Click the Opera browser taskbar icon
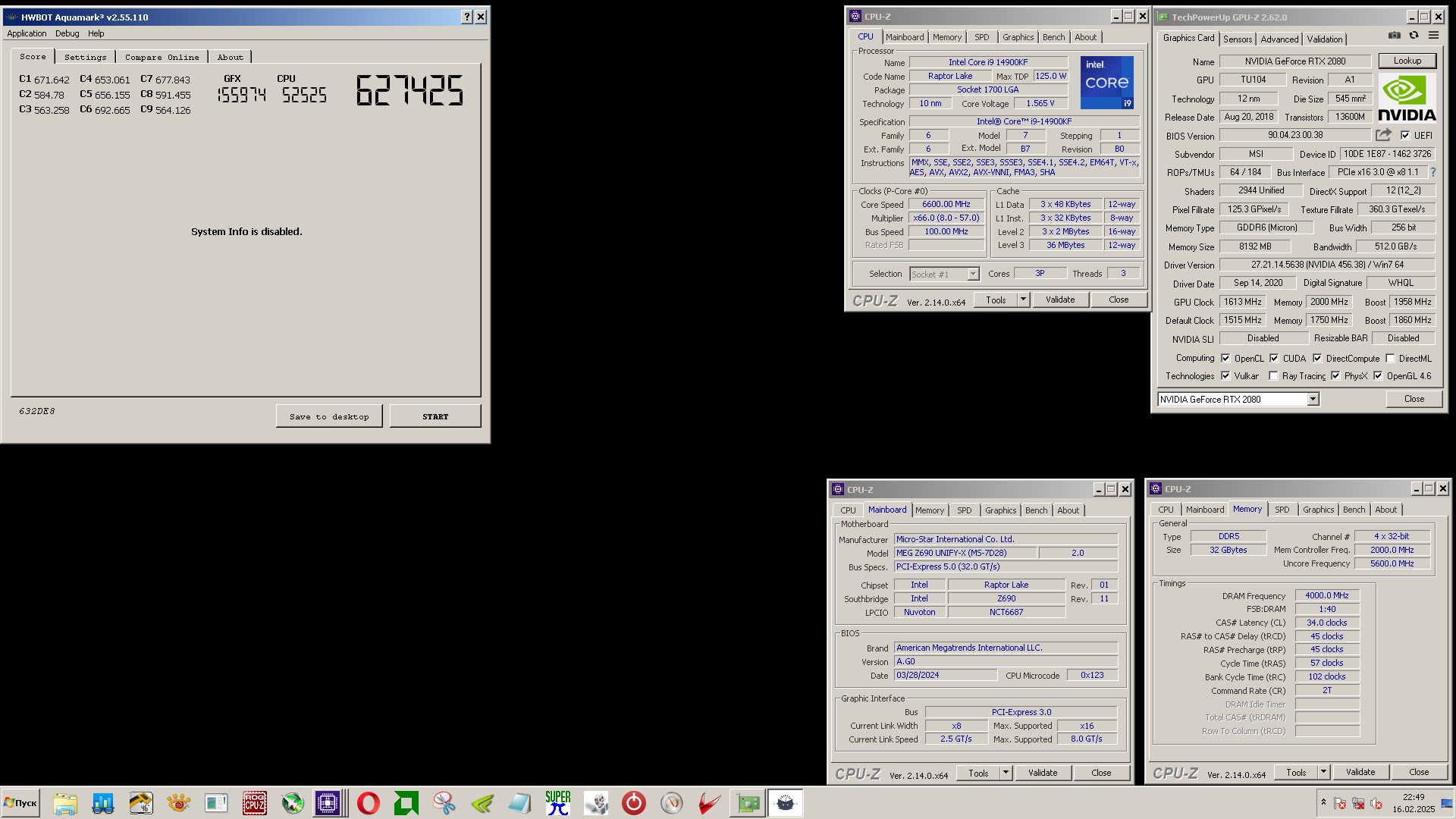The height and width of the screenshot is (819, 1456). 368,803
